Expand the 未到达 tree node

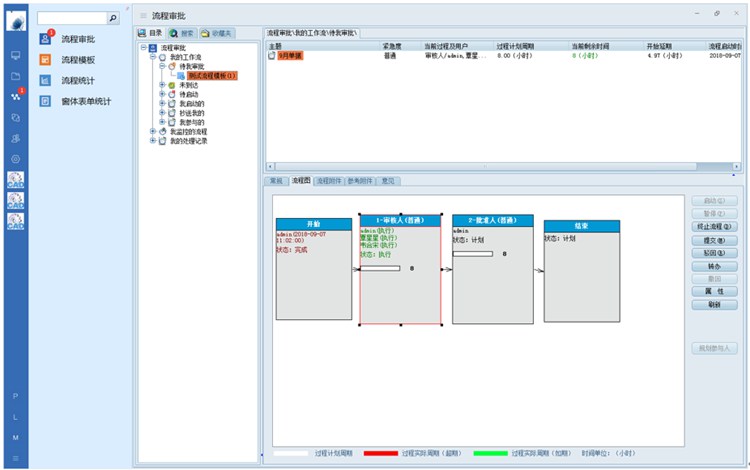point(161,85)
